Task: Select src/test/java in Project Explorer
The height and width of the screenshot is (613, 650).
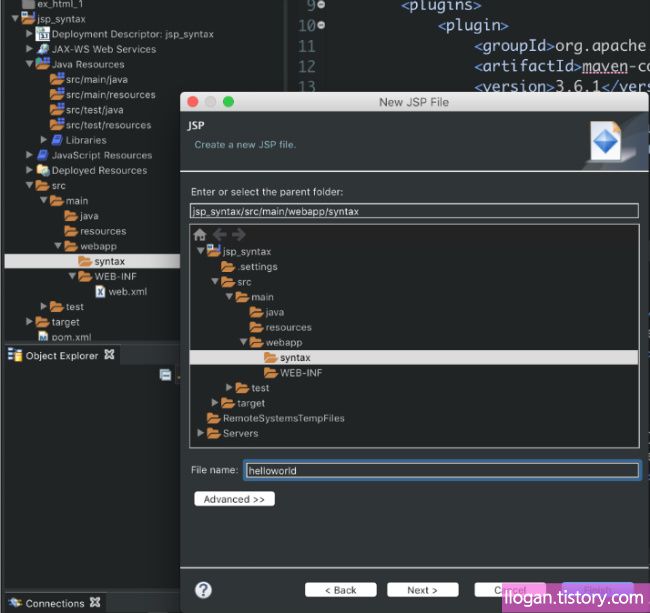Action: tap(95, 110)
